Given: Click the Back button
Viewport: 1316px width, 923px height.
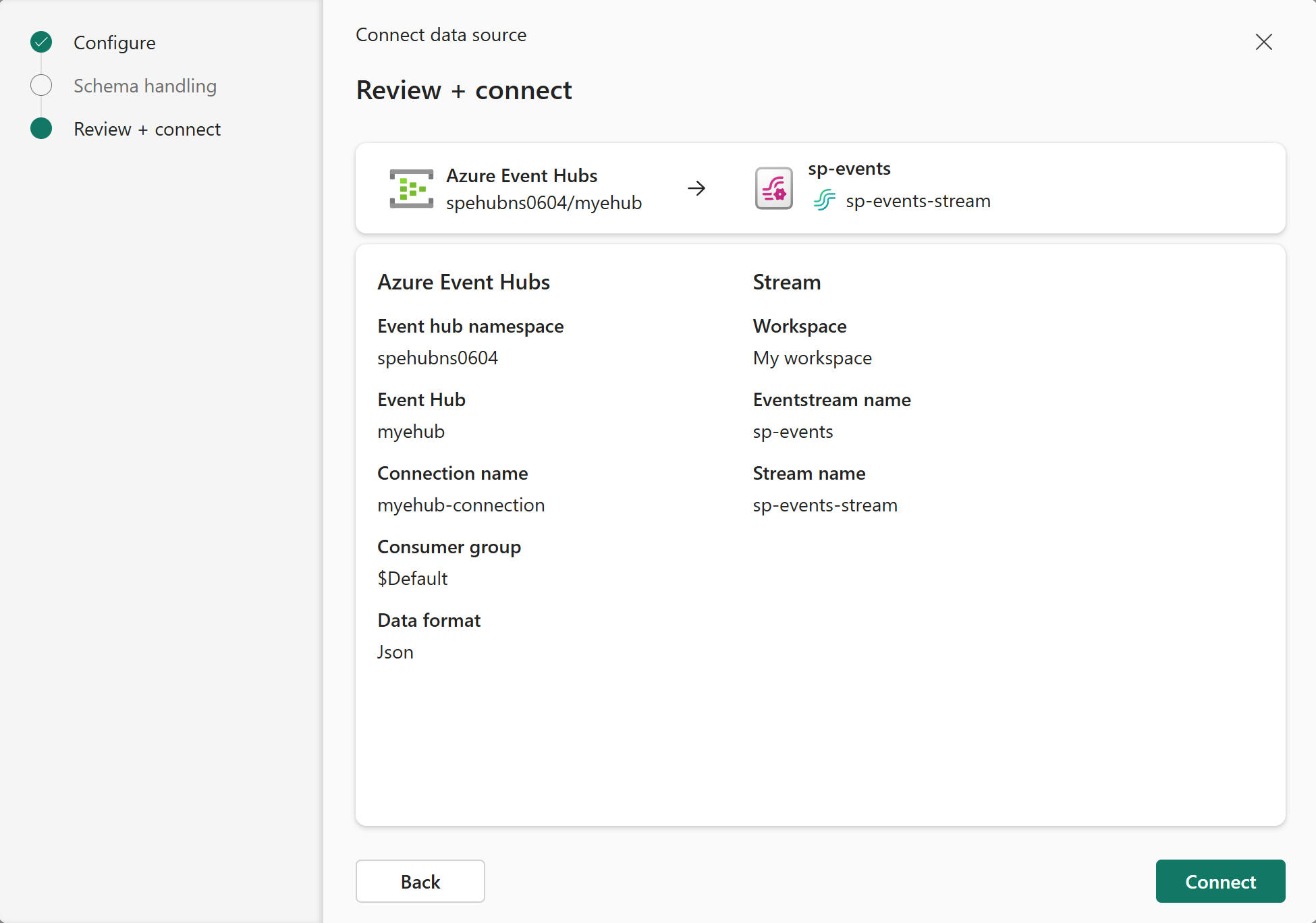Looking at the screenshot, I should (x=420, y=881).
